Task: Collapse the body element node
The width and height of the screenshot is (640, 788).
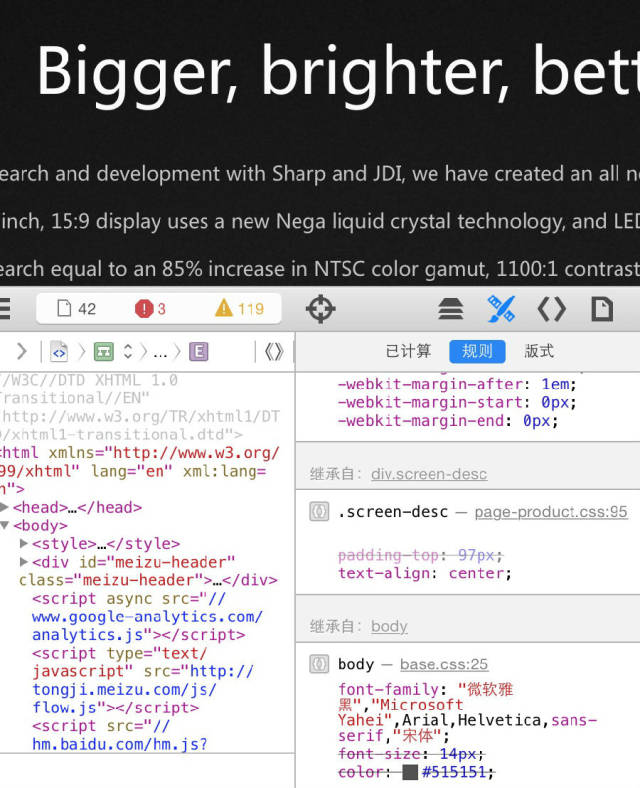Action: (5, 525)
